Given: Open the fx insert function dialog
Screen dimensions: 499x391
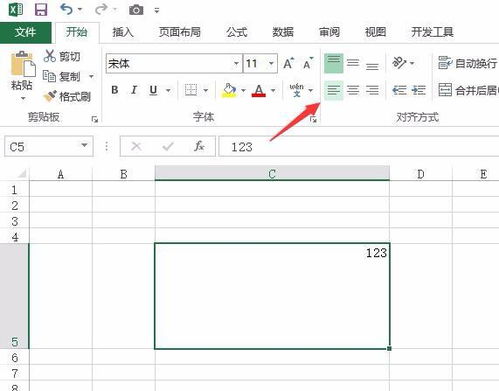Looking at the screenshot, I should tap(199, 146).
